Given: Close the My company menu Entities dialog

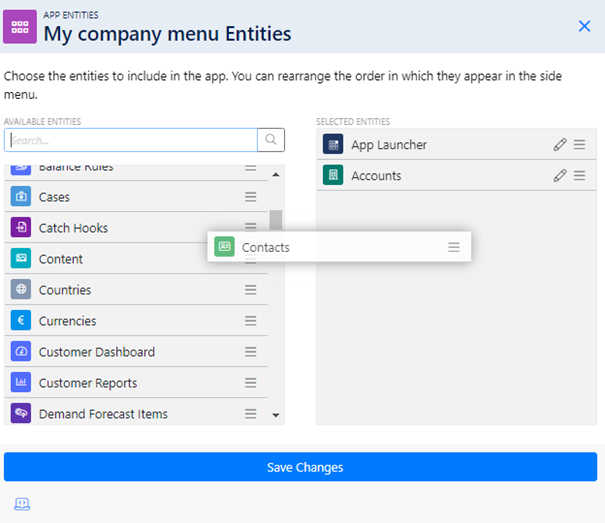Looking at the screenshot, I should click(584, 26).
